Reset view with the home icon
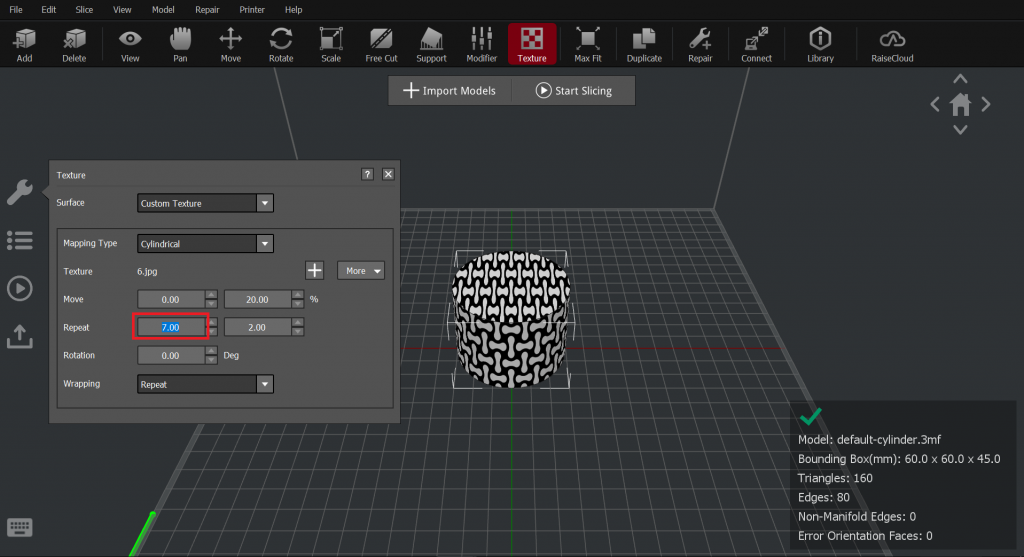 (961, 104)
